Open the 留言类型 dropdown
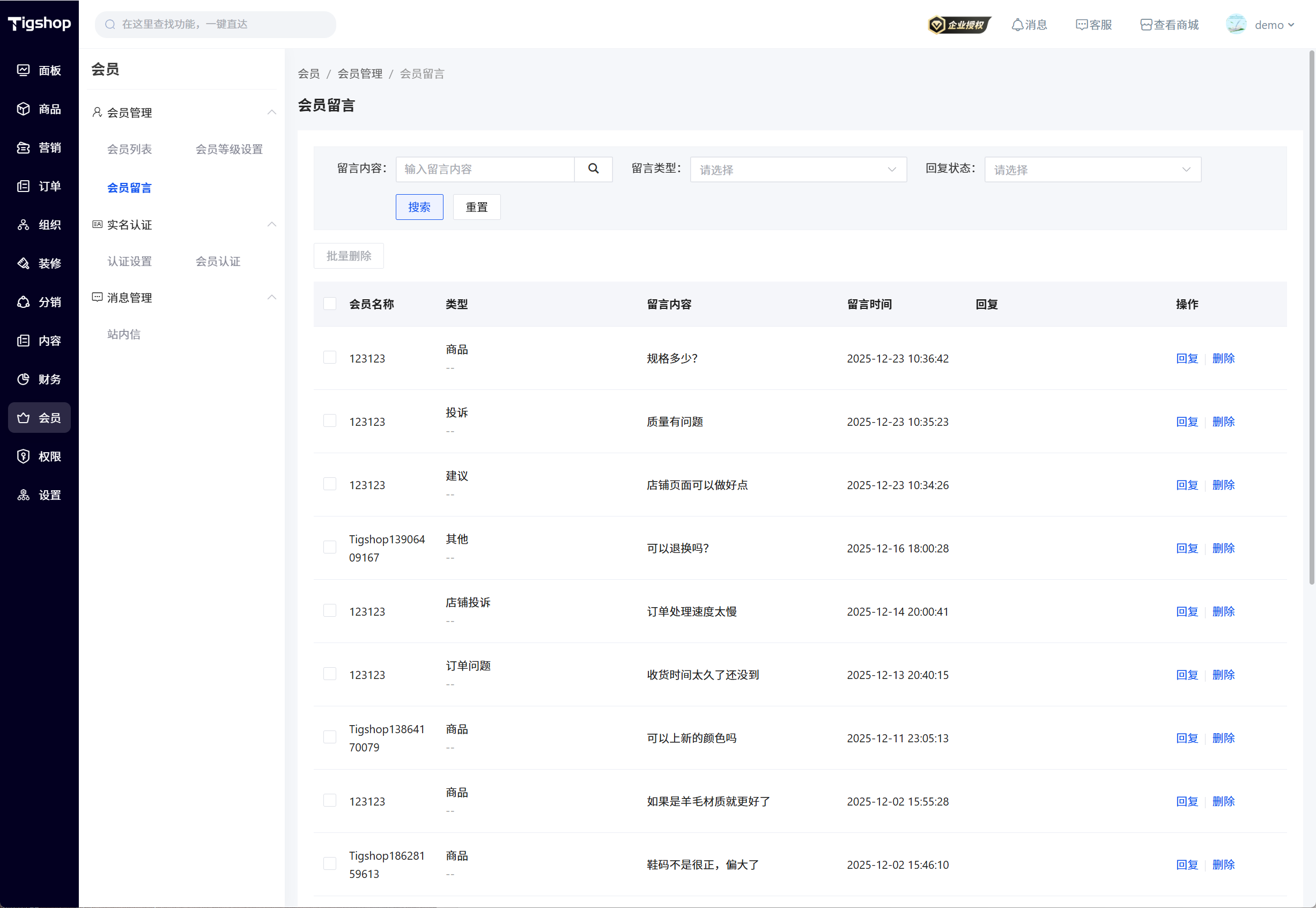The width and height of the screenshot is (1316, 908). (798, 169)
